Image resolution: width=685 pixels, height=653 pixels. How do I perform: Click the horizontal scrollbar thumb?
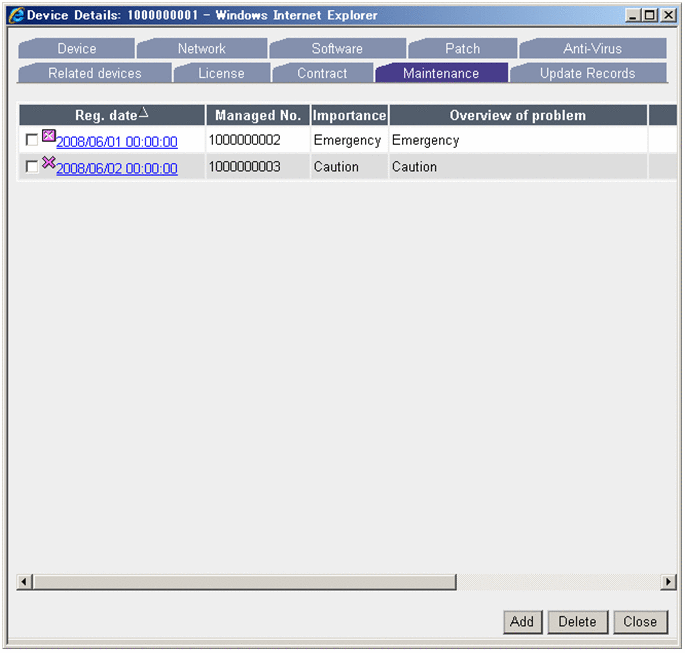tap(245, 582)
